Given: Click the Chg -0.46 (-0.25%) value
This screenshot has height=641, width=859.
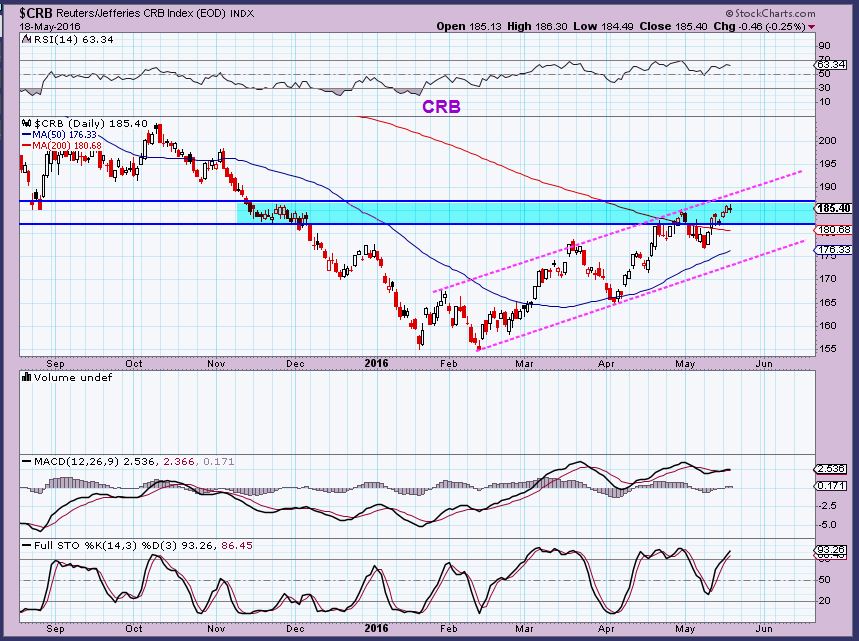Looking at the screenshot, I should [759, 26].
